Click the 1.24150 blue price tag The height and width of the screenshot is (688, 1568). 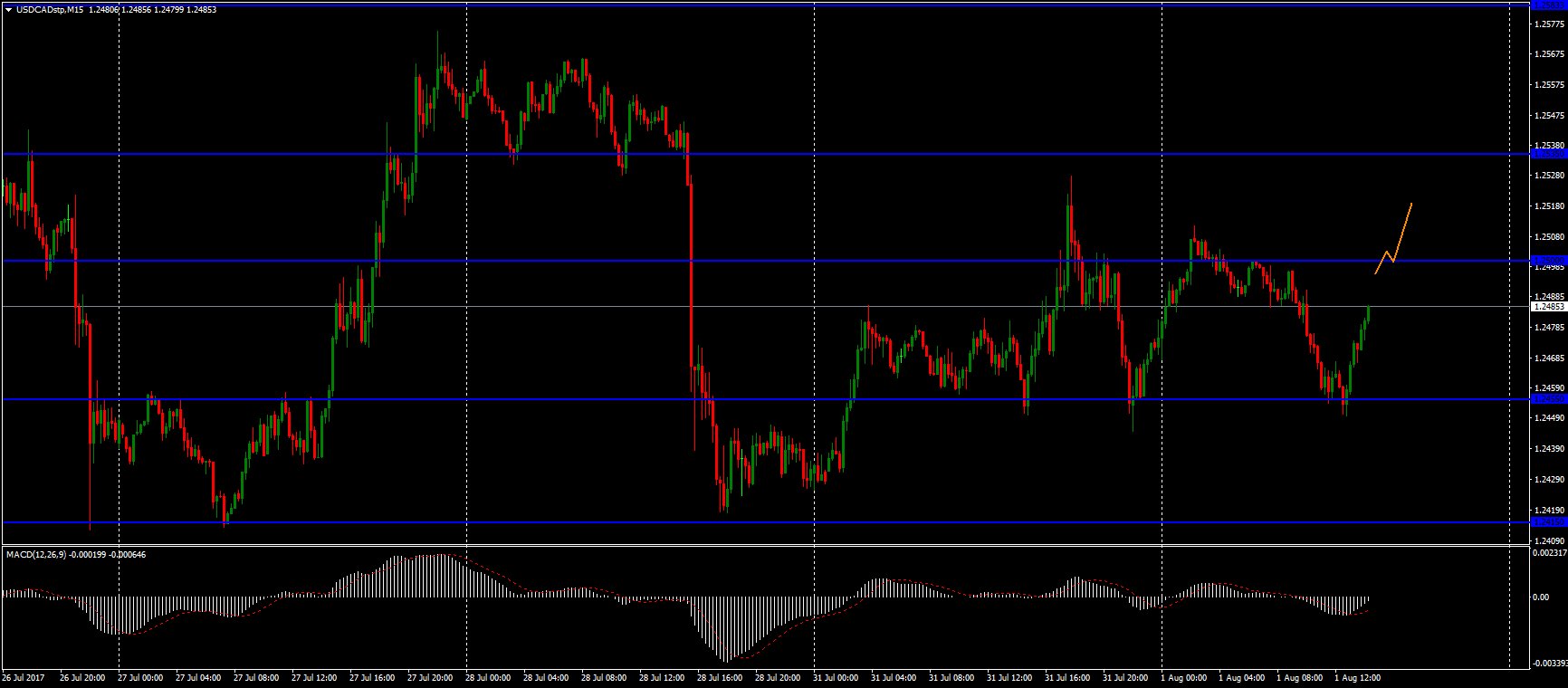pos(1548,522)
